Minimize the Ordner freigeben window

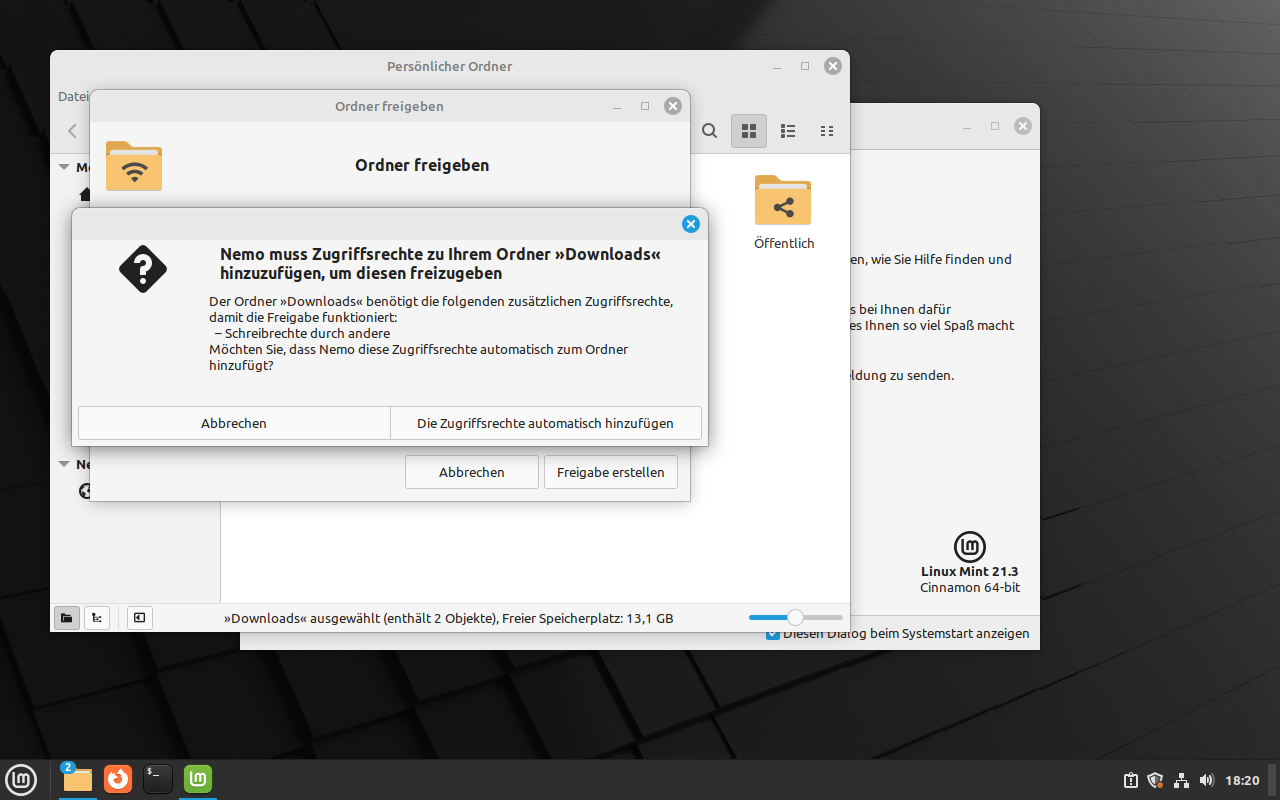point(617,106)
